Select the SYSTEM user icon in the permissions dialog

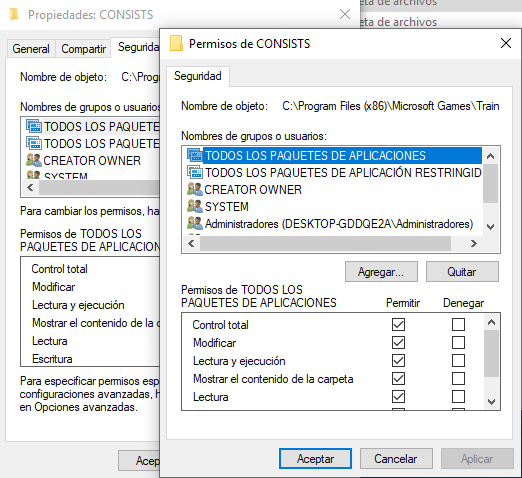[195, 206]
